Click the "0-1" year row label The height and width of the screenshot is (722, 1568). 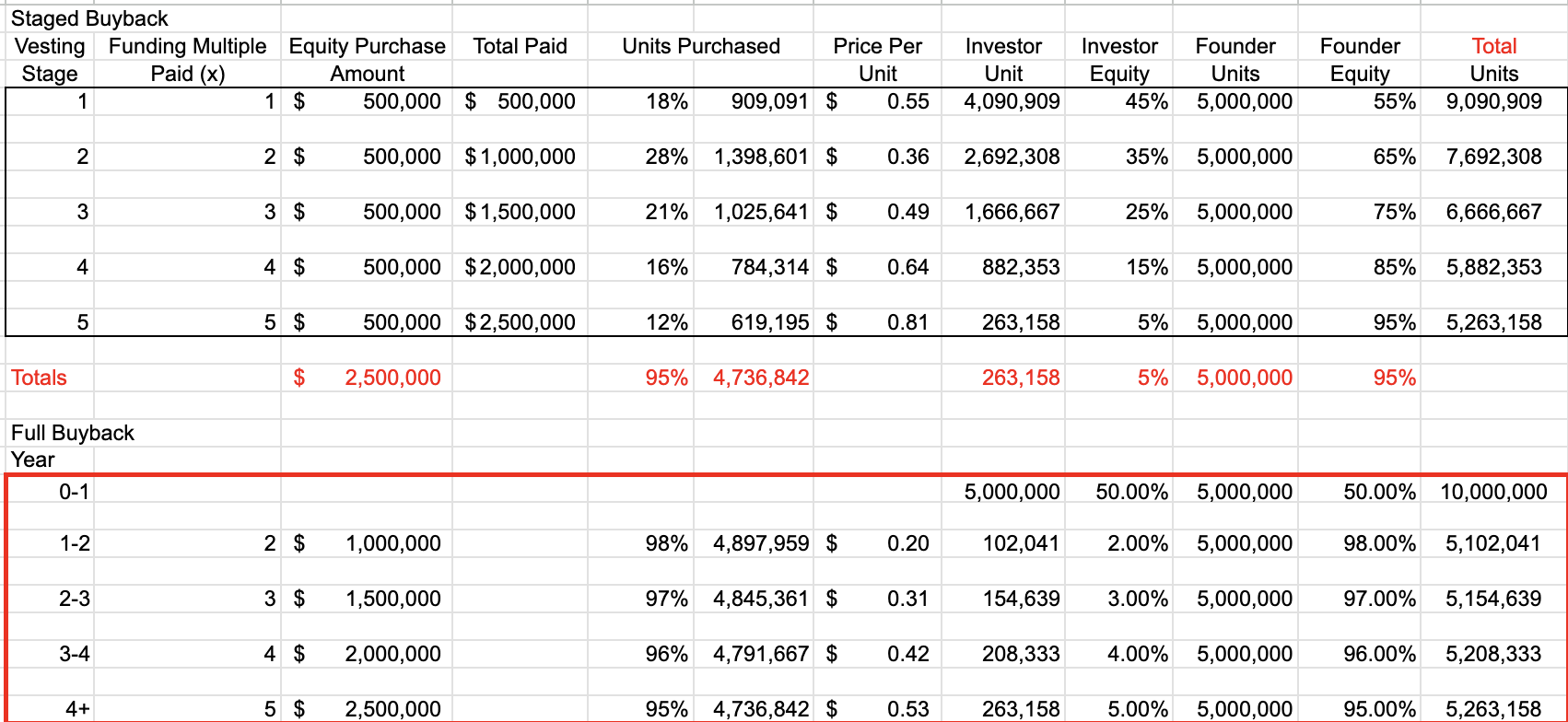coord(74,492)
